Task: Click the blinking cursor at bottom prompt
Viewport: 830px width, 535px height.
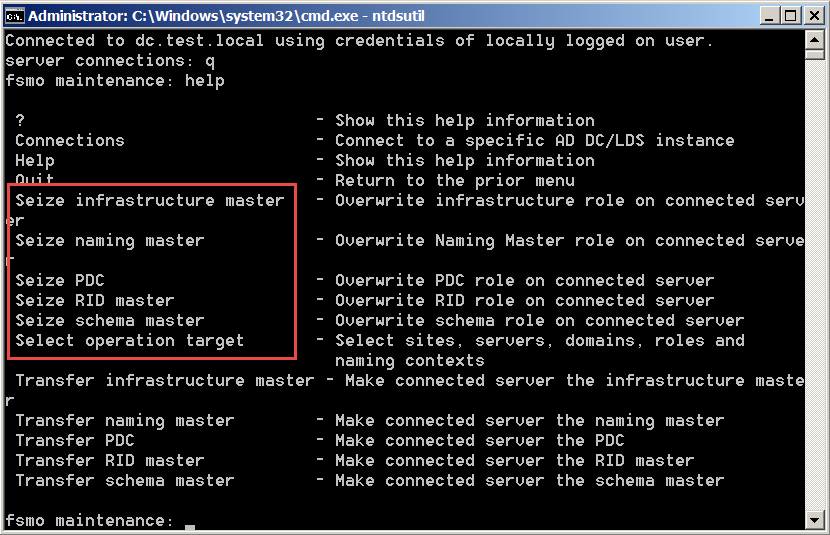Action: (x=190, y=524)
